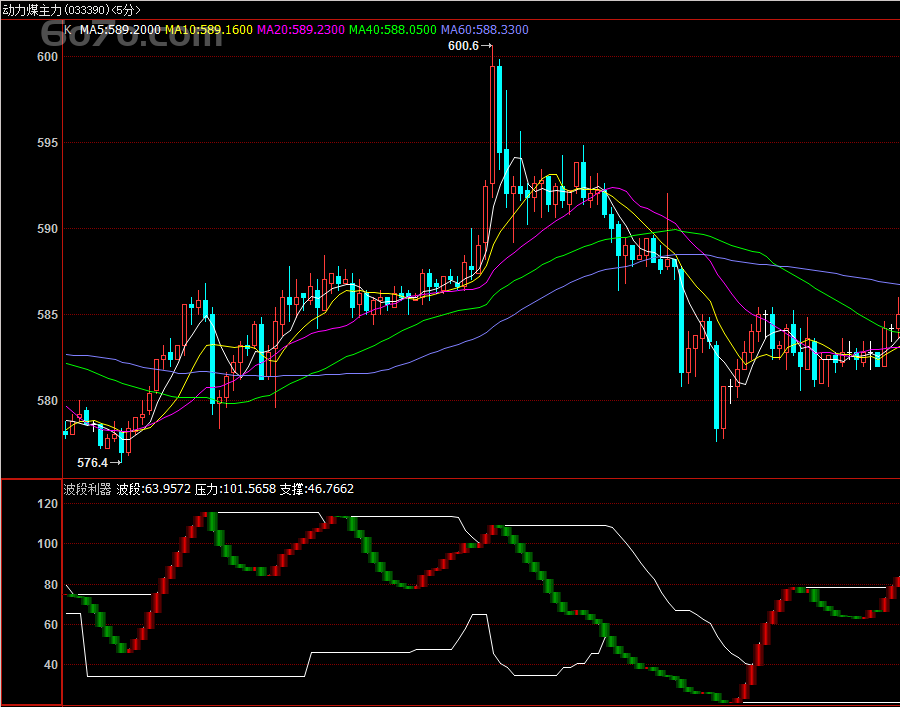Select the green MA40:588.0500 label
Screen dimensions: 900x707
coord(392,30)
